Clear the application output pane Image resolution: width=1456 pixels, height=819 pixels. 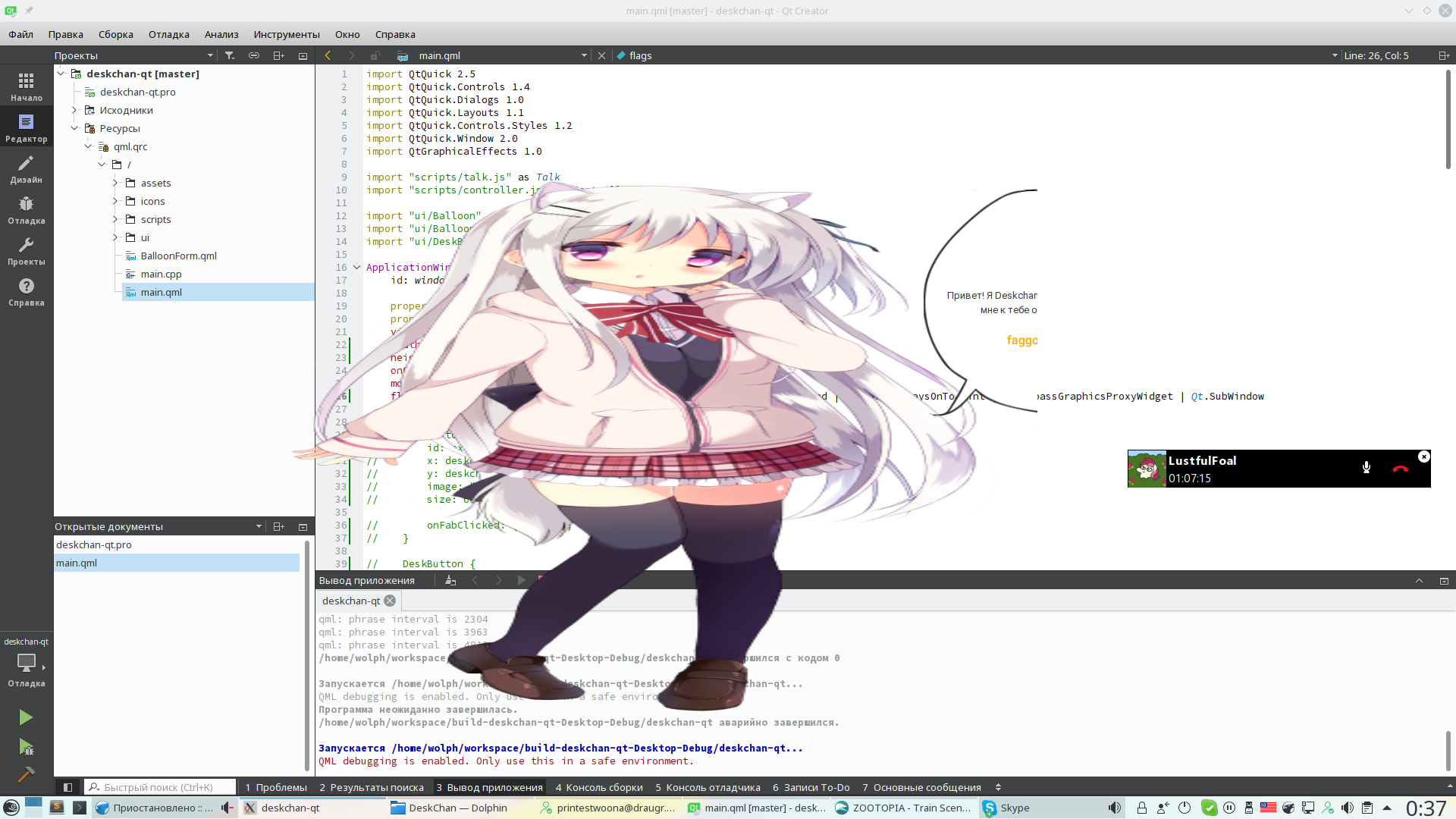pos(450,580)
